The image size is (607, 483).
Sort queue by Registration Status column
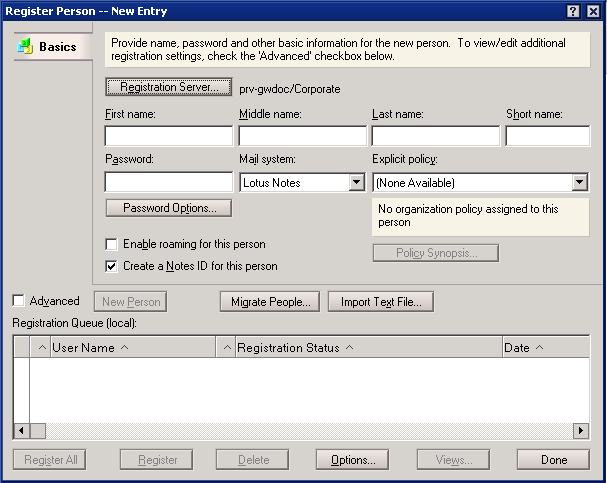pos(368,347)
